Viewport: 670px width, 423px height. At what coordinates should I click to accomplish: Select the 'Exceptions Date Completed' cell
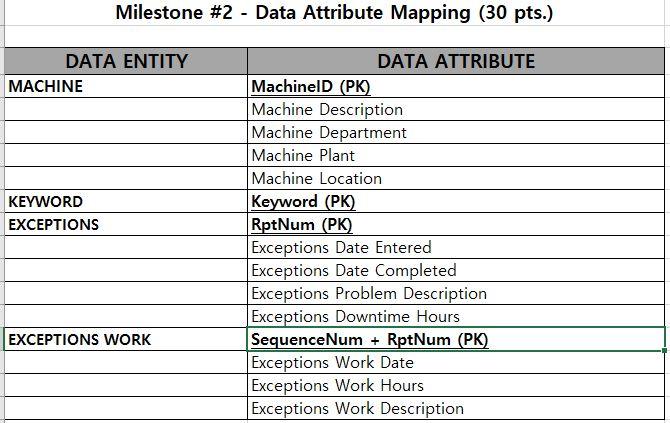pos(456,271)
